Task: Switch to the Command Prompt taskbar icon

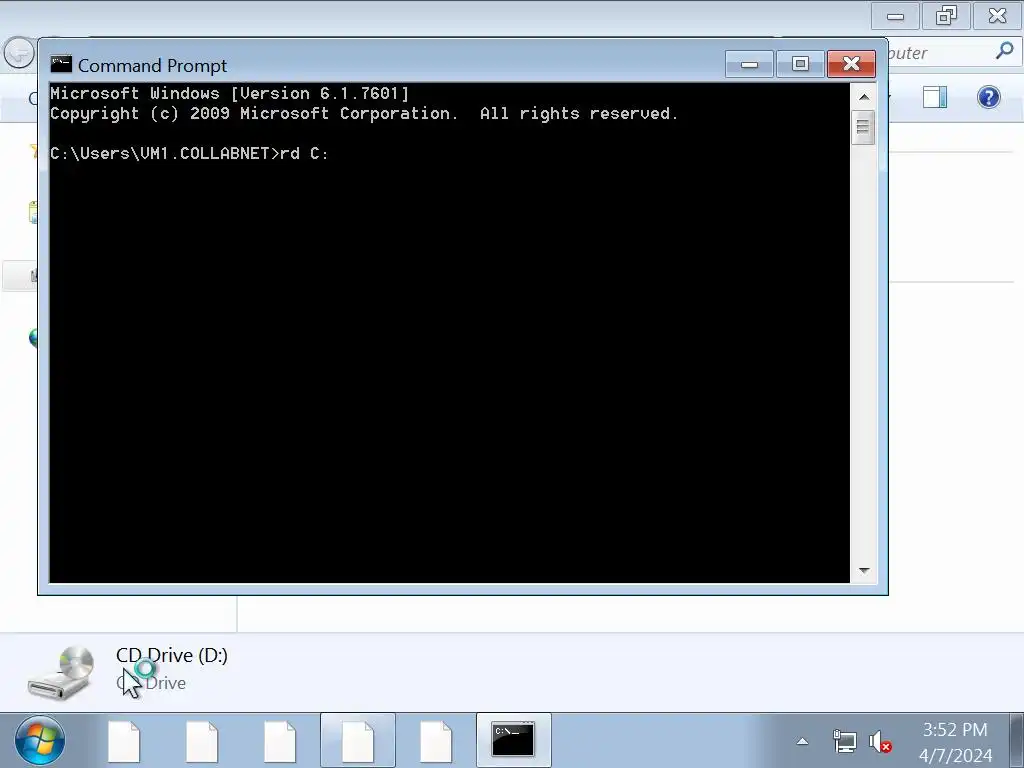Action: pos(513,740)
